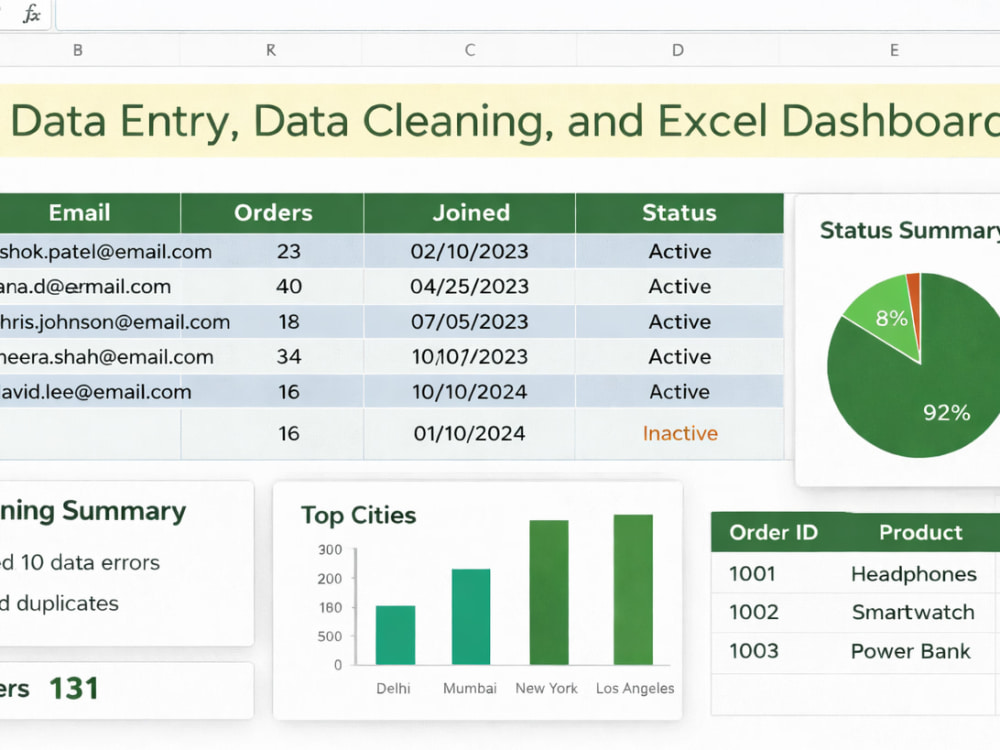1000x750 pixels.
Task: Click the Email table header
Action: point(80,213)
